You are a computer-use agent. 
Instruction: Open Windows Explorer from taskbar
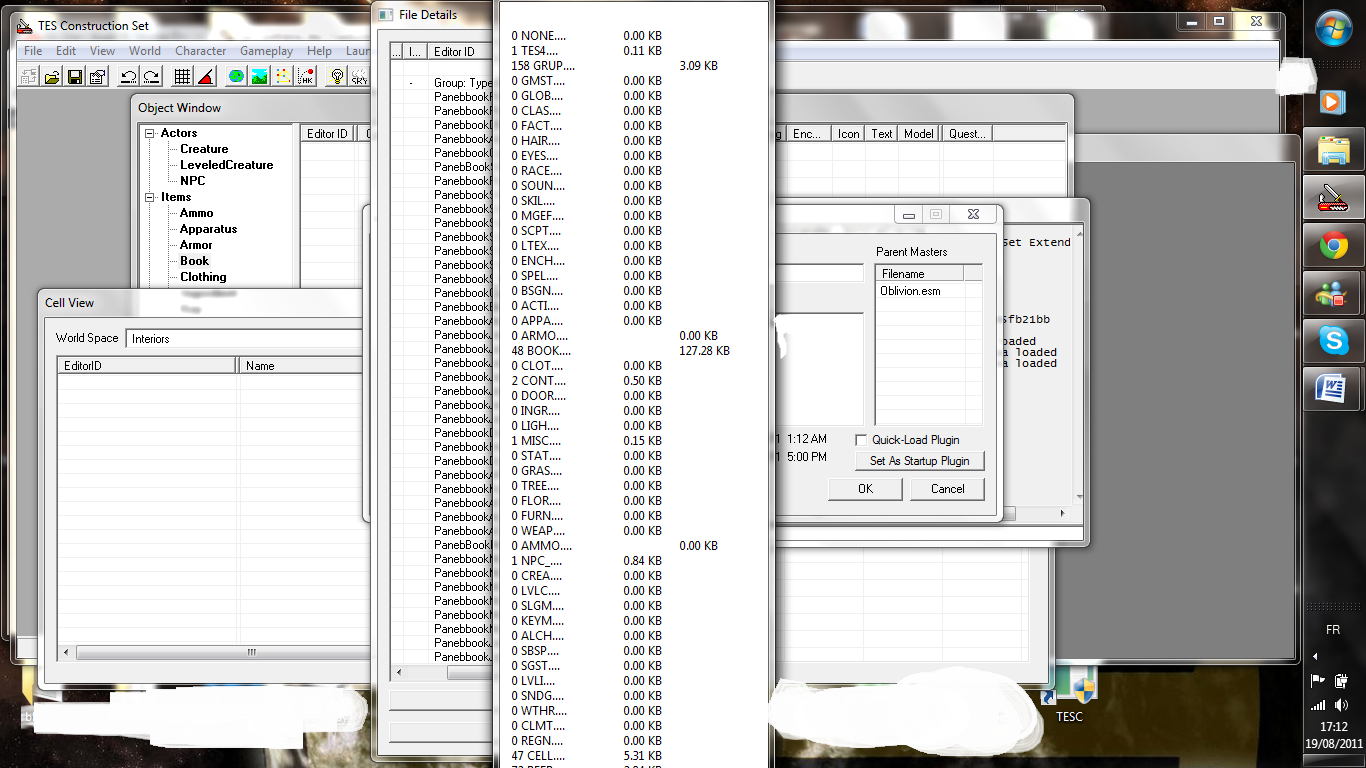click(1333, 151)
